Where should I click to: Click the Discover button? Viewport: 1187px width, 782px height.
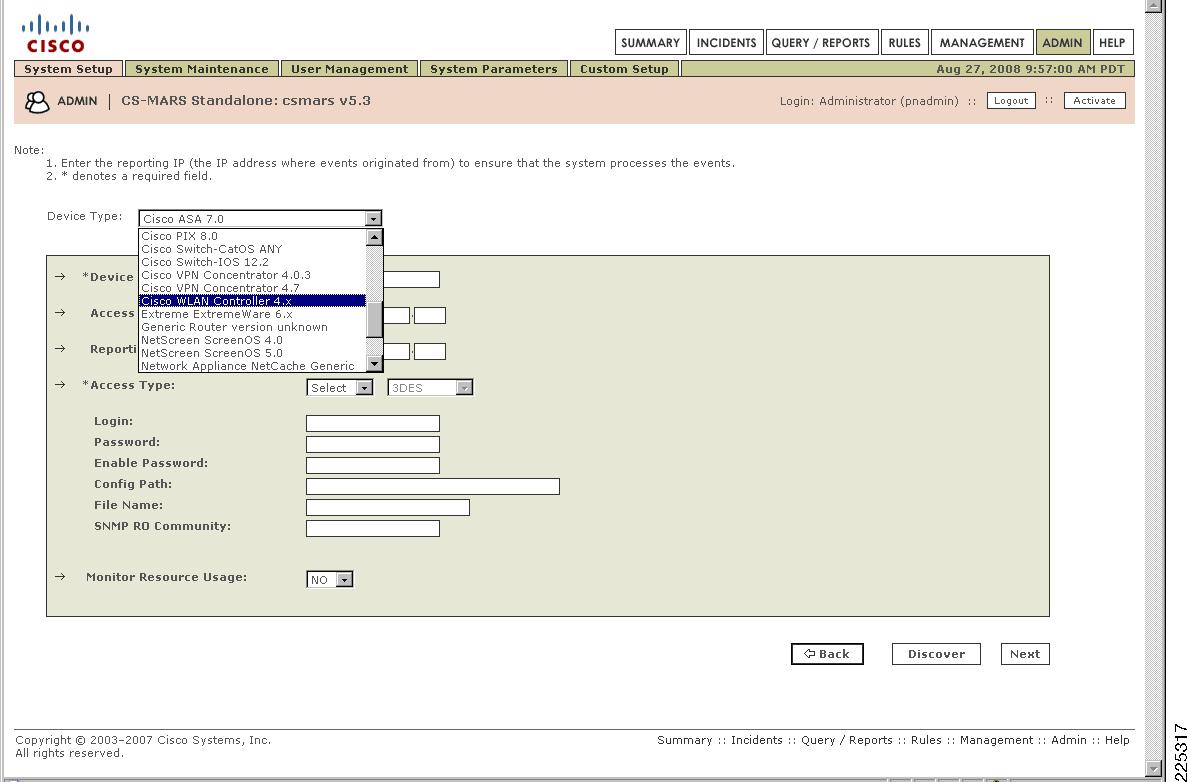click(936, 654)
